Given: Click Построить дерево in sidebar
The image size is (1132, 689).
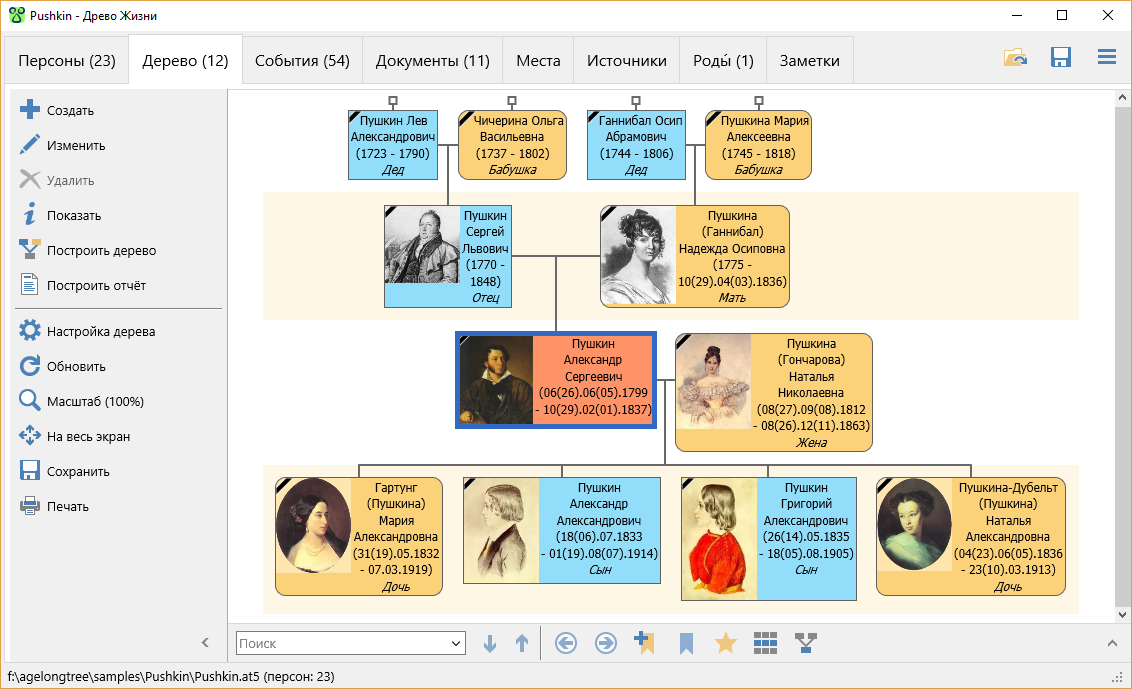Looking at the screenshot, I should coord(101,251).
